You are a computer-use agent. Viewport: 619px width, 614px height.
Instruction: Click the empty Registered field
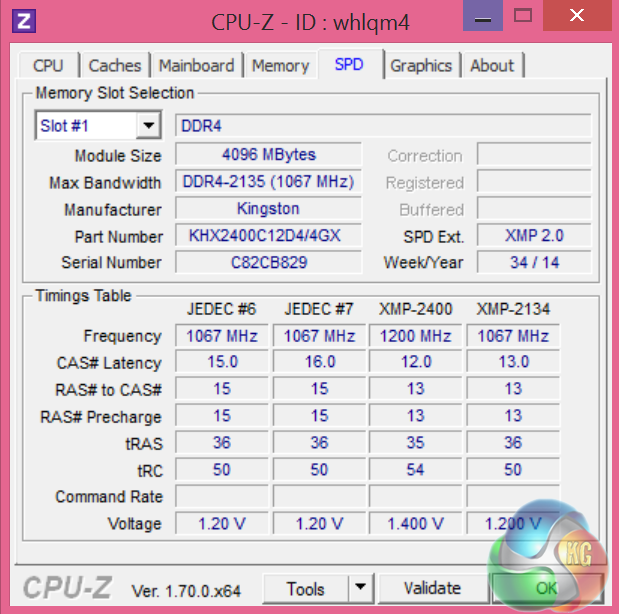(x=534, y=181)
